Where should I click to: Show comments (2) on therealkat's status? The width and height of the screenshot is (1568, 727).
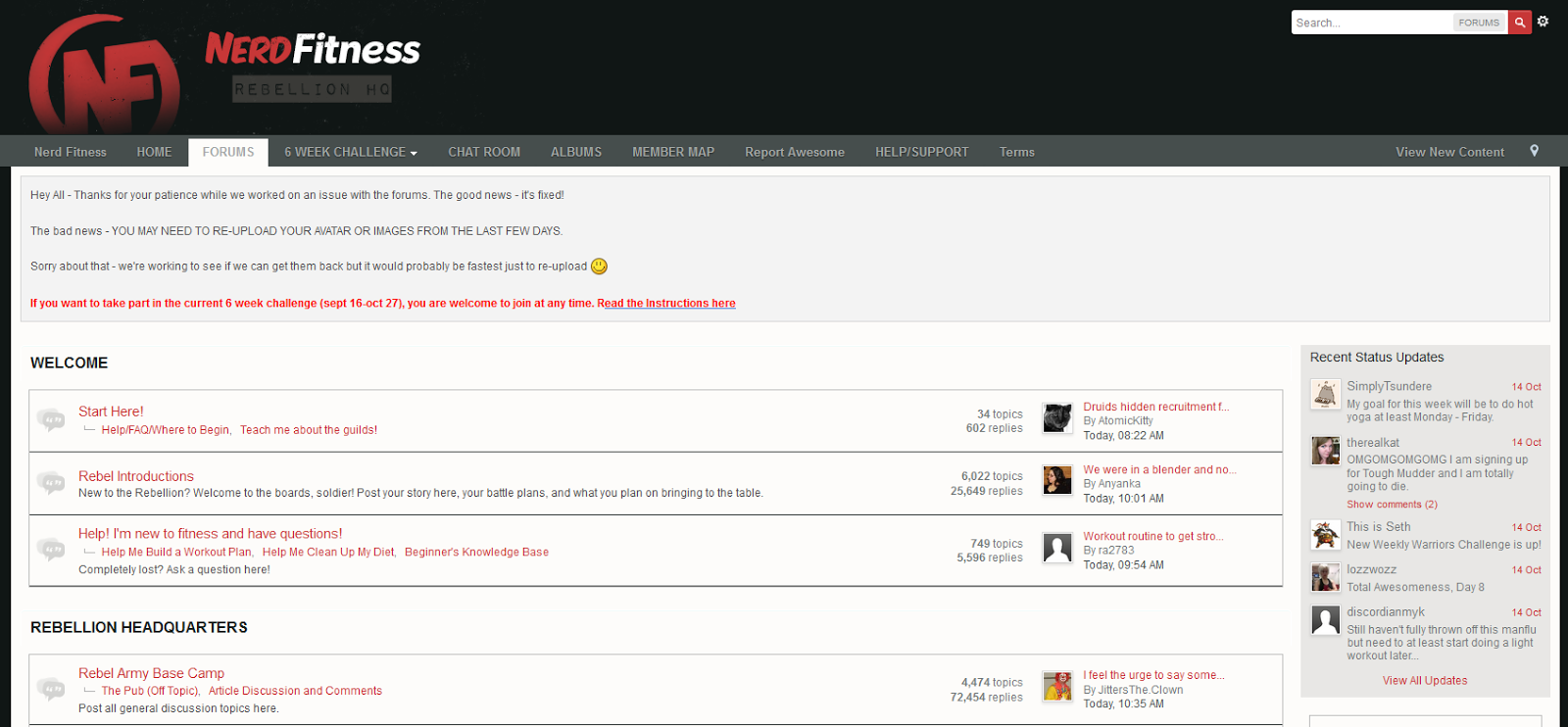point(1392,505)
